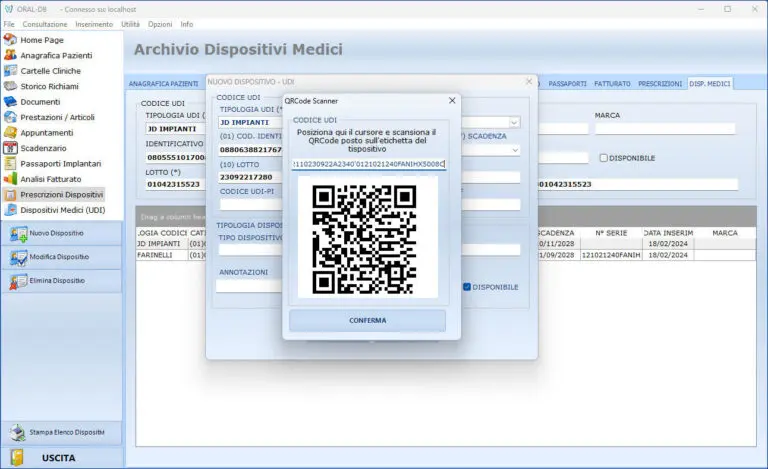This screenshot has height=469, width=768.
Task: Click the (10) LOTTO field 23092217280
Action: (250, 177)
